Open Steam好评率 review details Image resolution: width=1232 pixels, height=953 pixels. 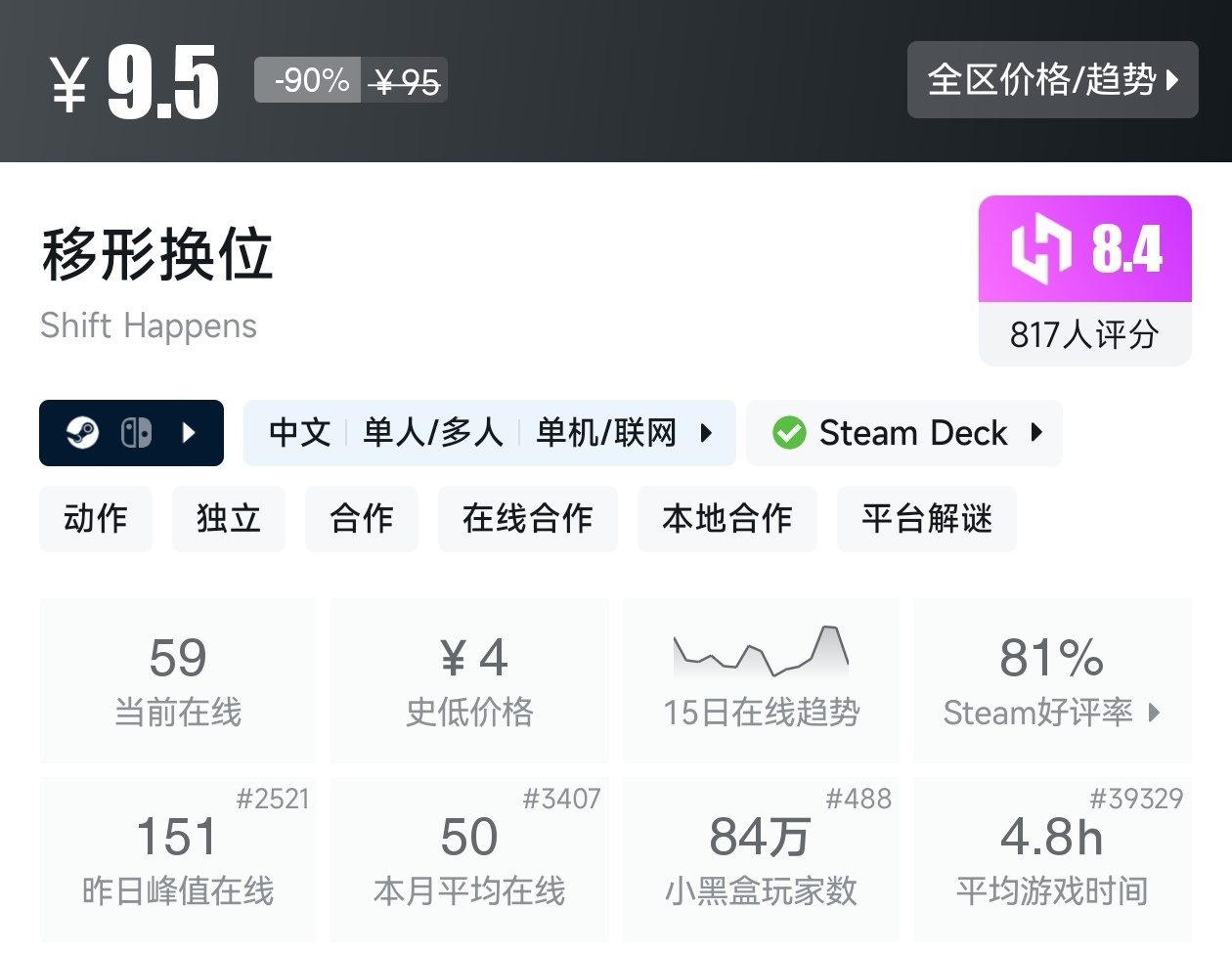point(1052,680)
